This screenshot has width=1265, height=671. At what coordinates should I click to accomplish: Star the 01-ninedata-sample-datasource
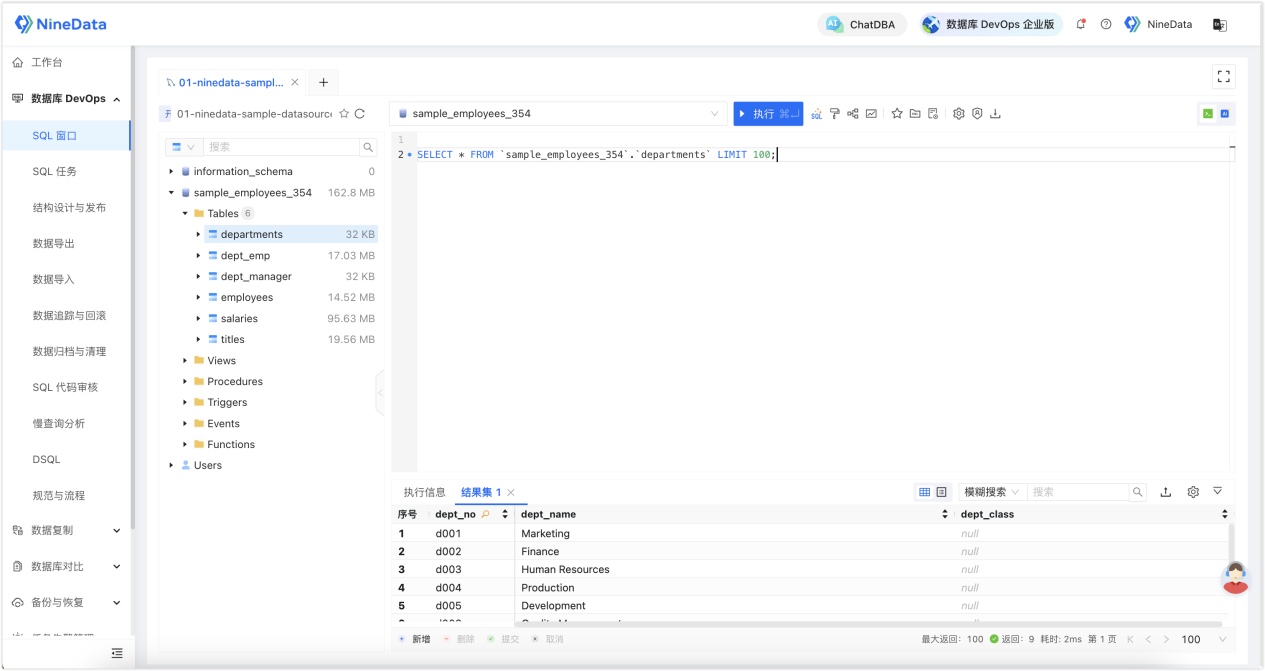click(x=344, y=114)
